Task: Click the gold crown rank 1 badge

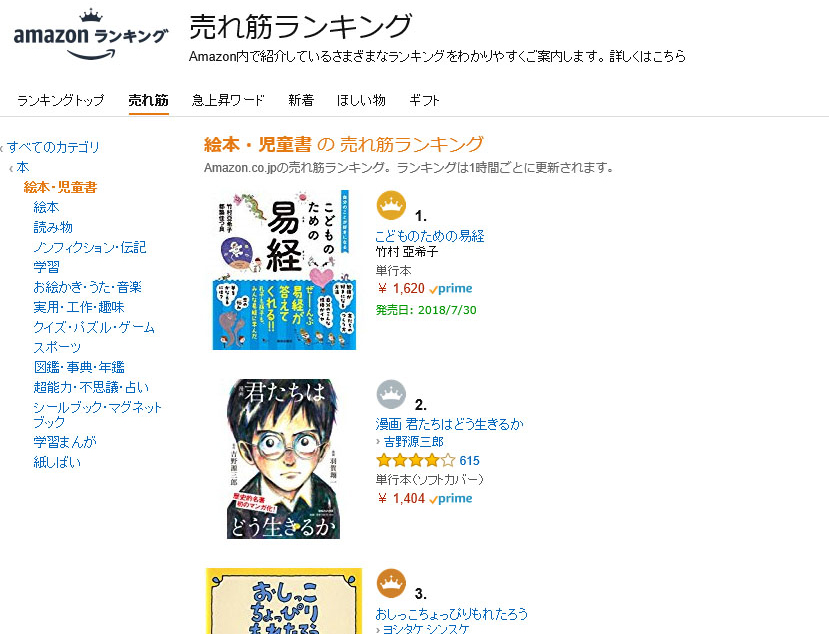Action: 391,205
